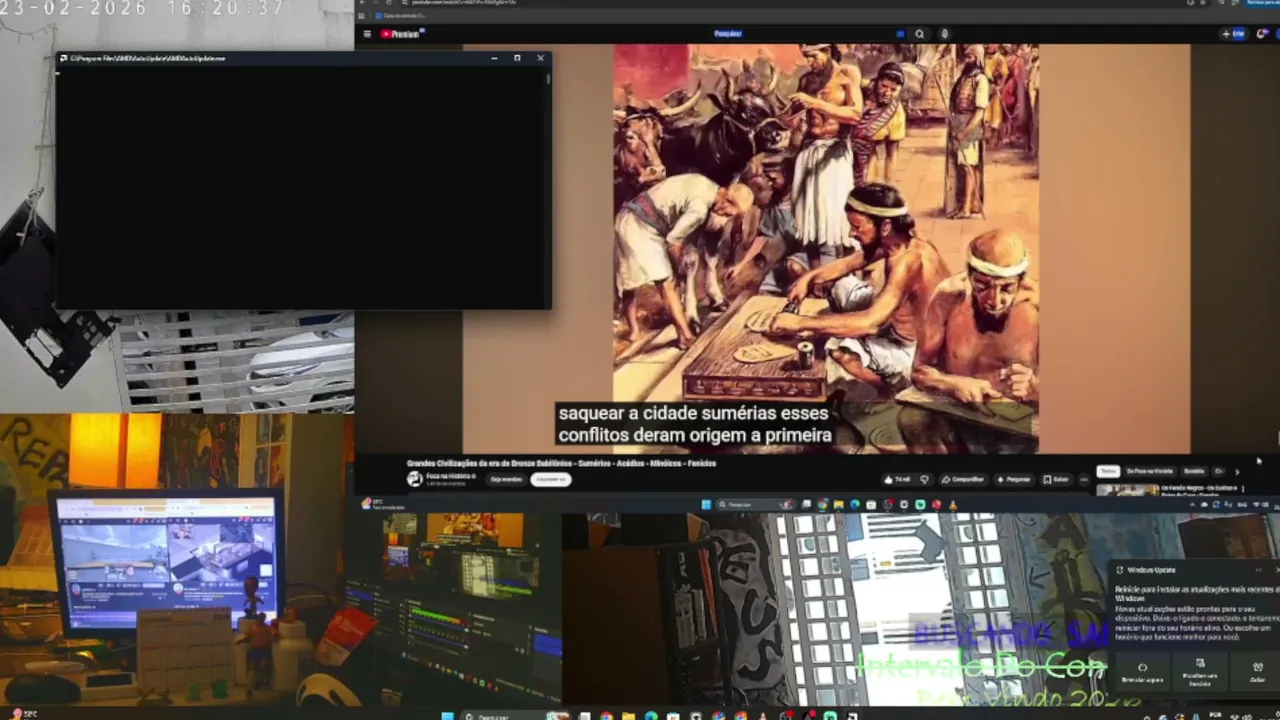Choose the schedule-a-time button in Windows Update notification

click(x=1200, y=672)
